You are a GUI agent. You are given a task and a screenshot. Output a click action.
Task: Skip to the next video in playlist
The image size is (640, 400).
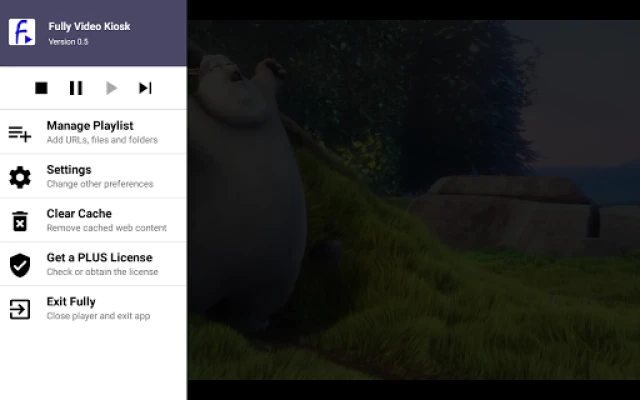145,88
